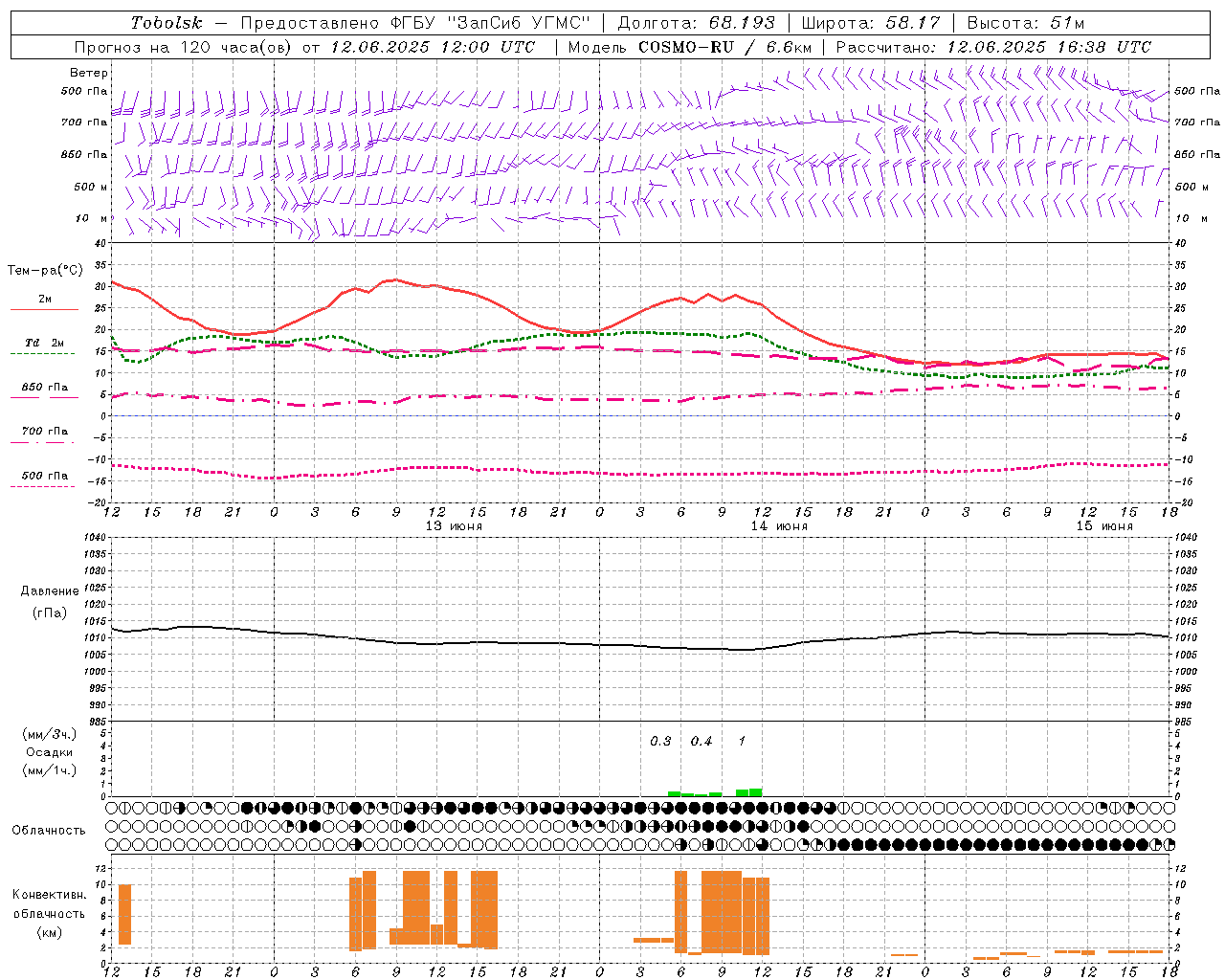Click the '0.3' precipitation value
This screenshot has height=980, width=1225.
pos(660,742)
